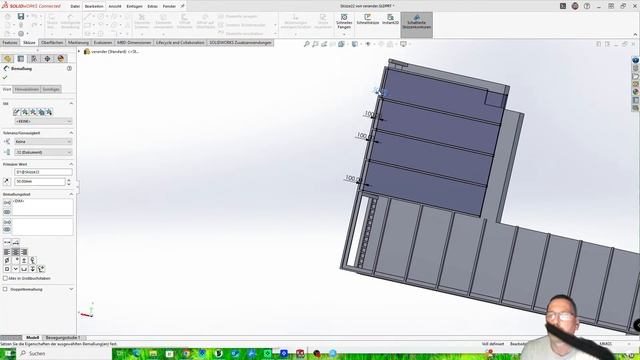Toggle the Instant2D tool
This screenshot has height=360, width=640.
pyautogui.click(x=390, y=20)
